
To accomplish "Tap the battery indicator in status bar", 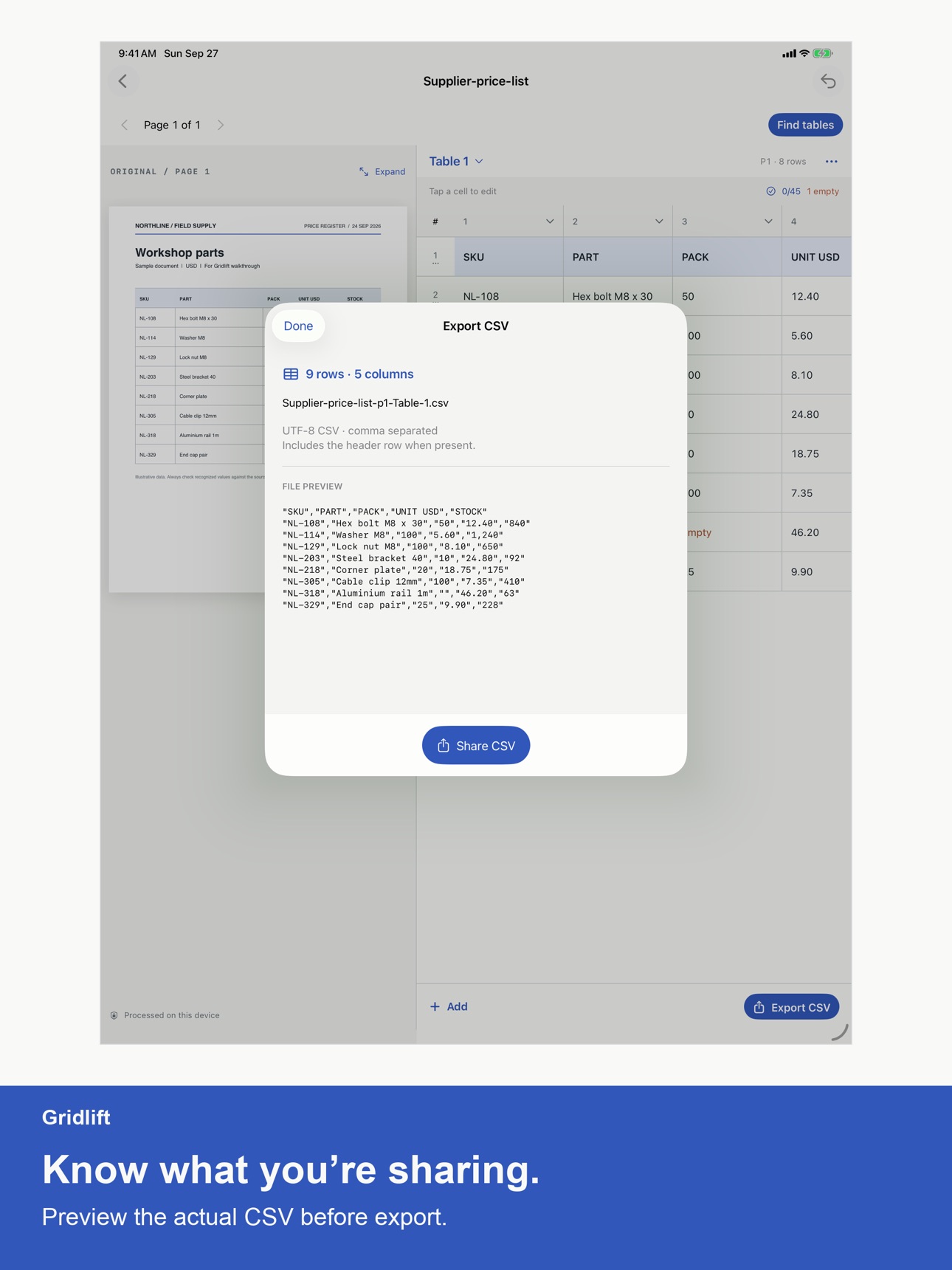I will [823, 53].
